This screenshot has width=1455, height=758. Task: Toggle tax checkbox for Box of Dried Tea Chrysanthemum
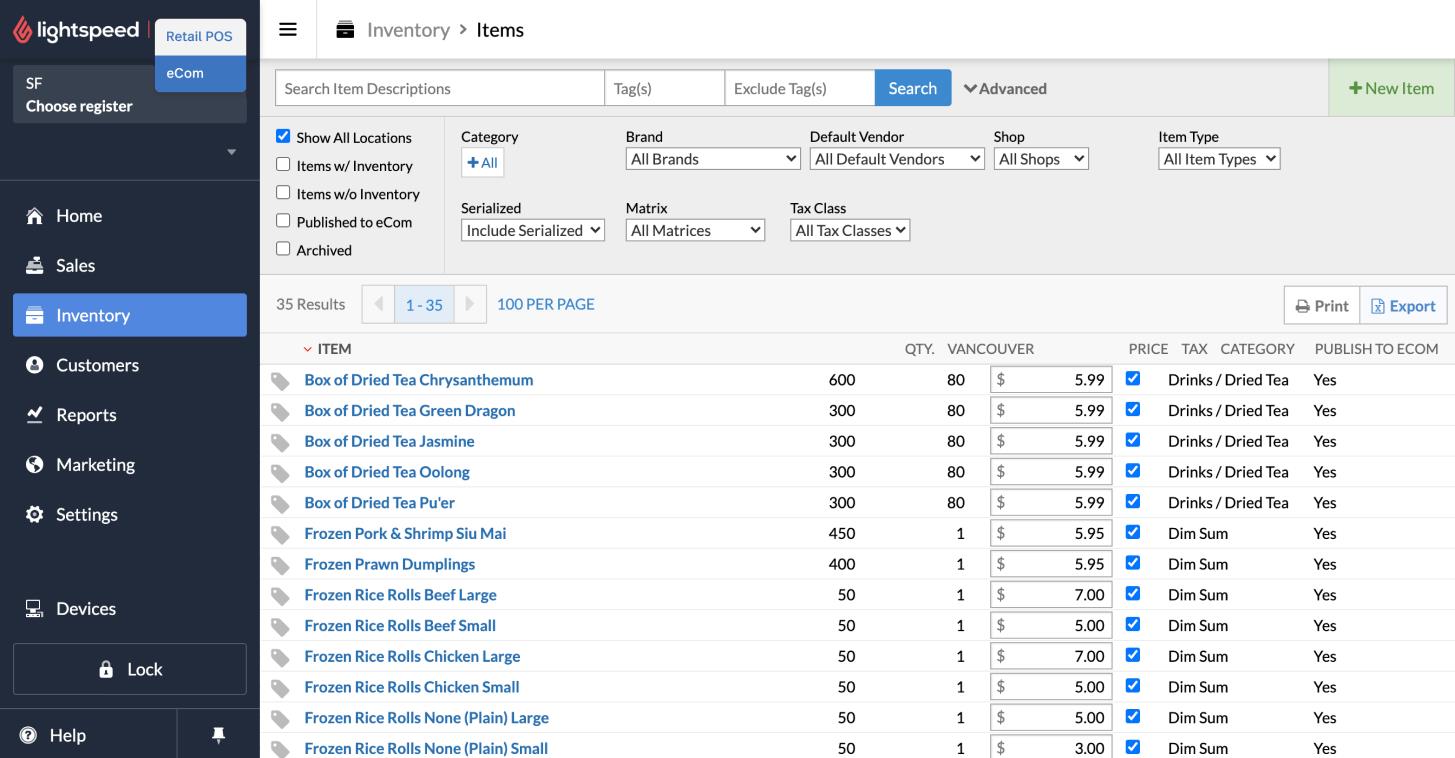click(x=1133, y=379)
